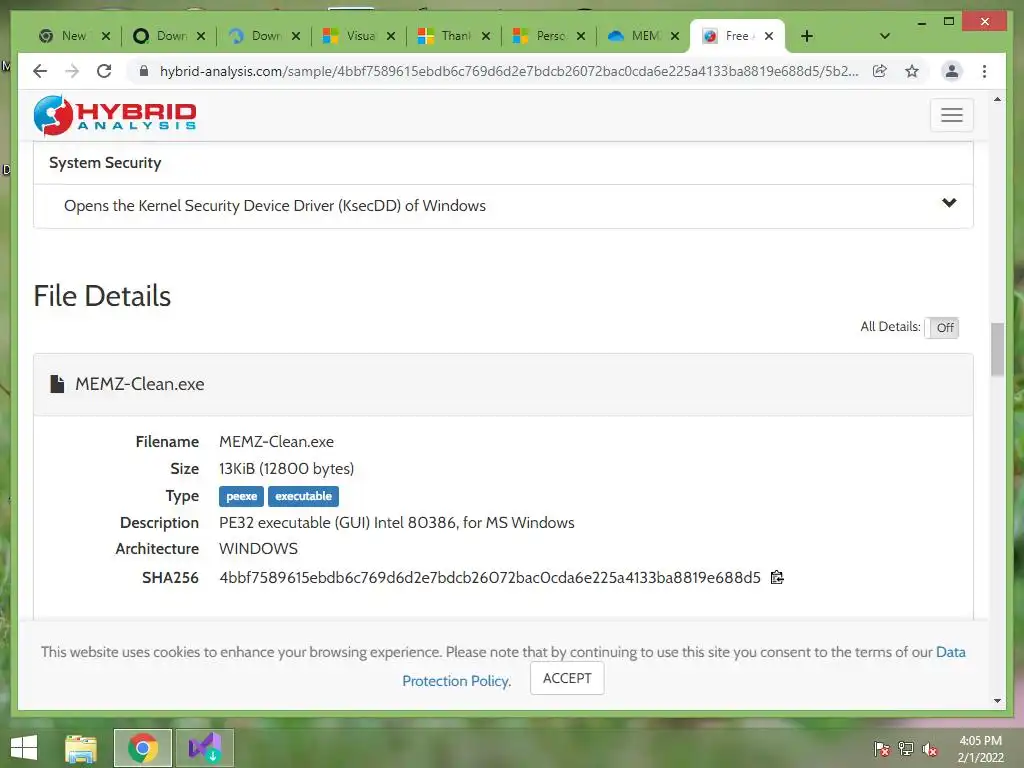Click the 'peexe' type tag
Image resolution: width=1024 pixels, height=768 pixels.
pos(242,496)
